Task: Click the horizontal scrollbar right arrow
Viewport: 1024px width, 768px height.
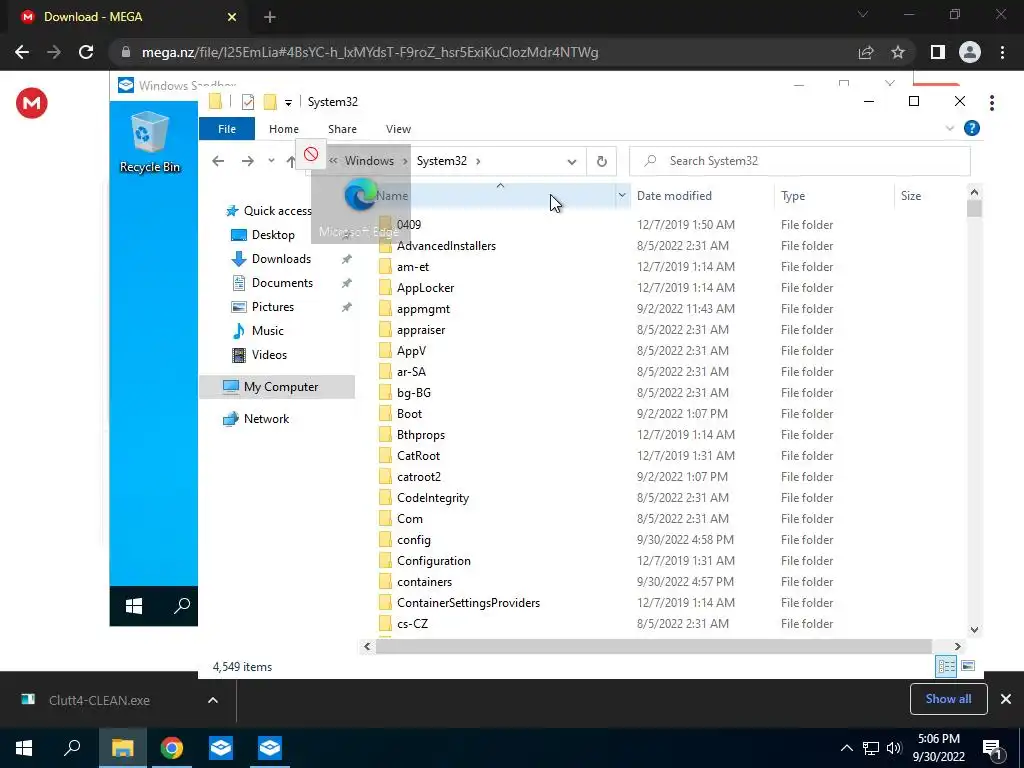Action: (957, 647)
